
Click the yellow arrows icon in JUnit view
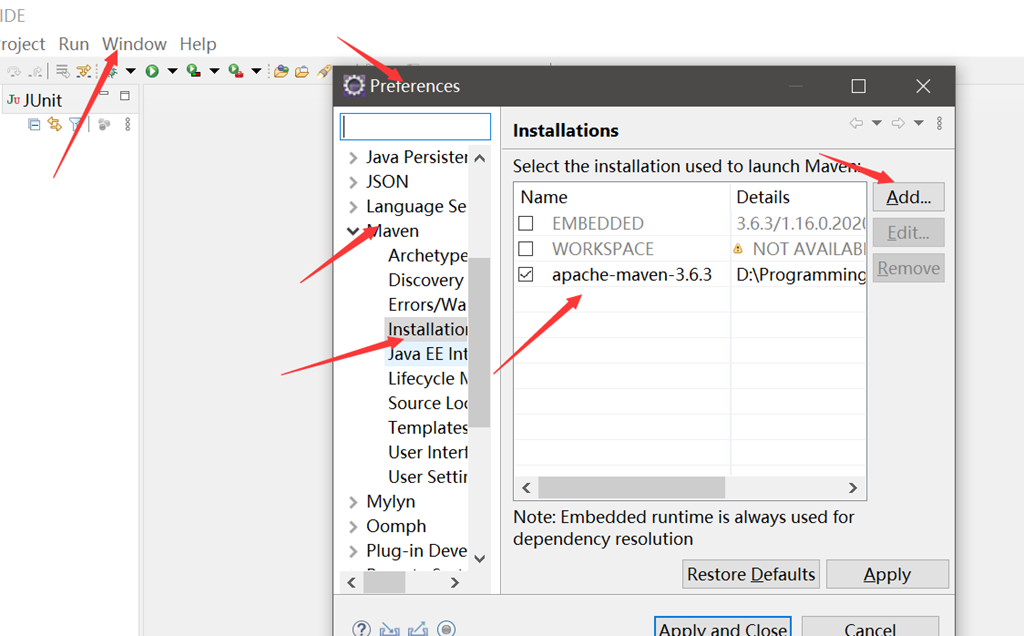[55, 124]
